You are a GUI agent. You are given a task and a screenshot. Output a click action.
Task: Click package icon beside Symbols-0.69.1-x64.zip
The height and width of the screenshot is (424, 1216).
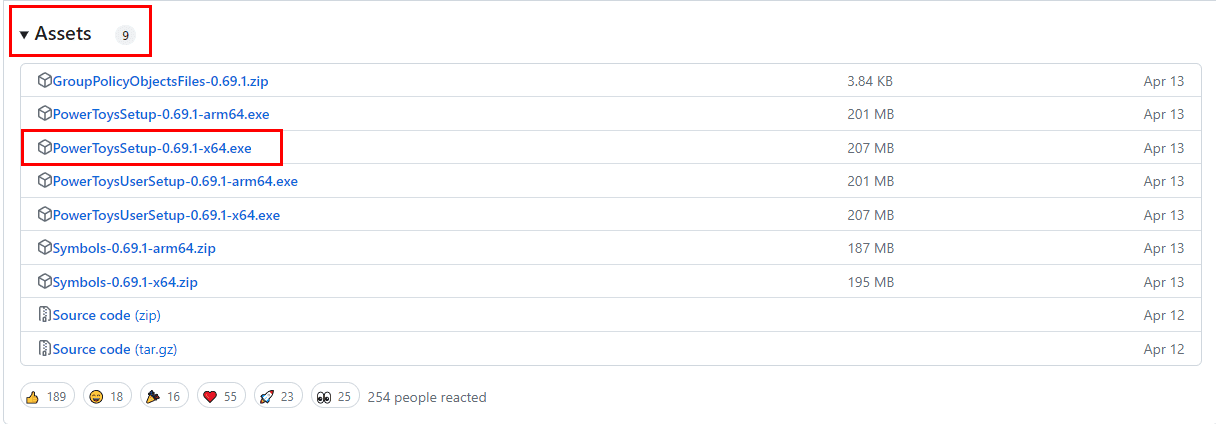(x=44, y=282)
